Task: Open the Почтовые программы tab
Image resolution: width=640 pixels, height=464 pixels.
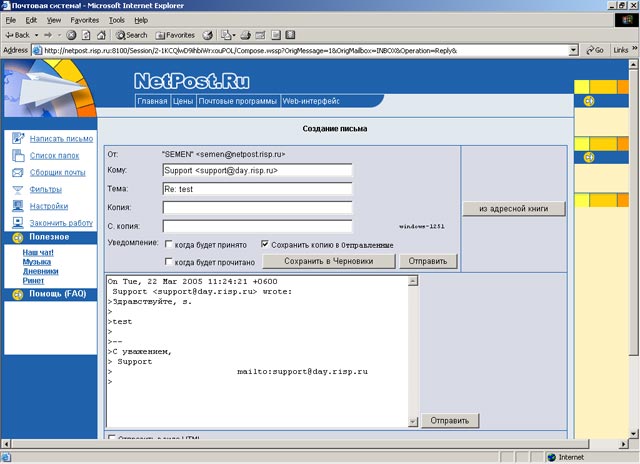Action: pos(238,101)
